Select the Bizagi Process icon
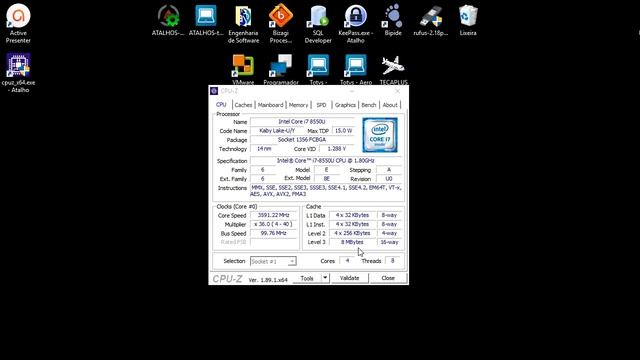640x360 pixels. pyautogui.click(x=281, y=24)
